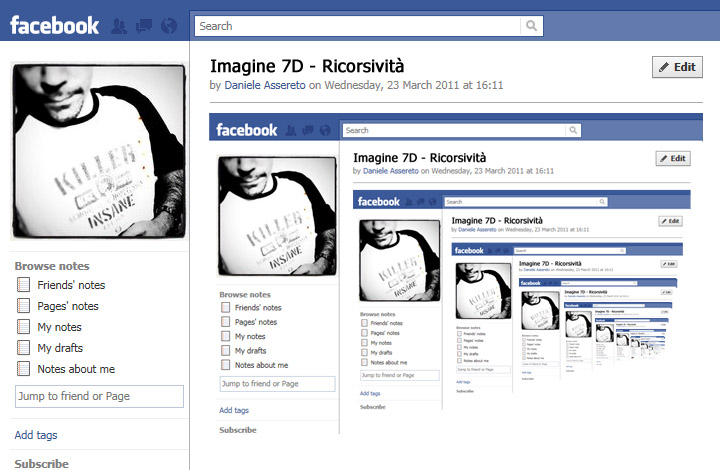View Notes about me
The height and width of the screenshot is (470, 720).
tap(76, 369)
